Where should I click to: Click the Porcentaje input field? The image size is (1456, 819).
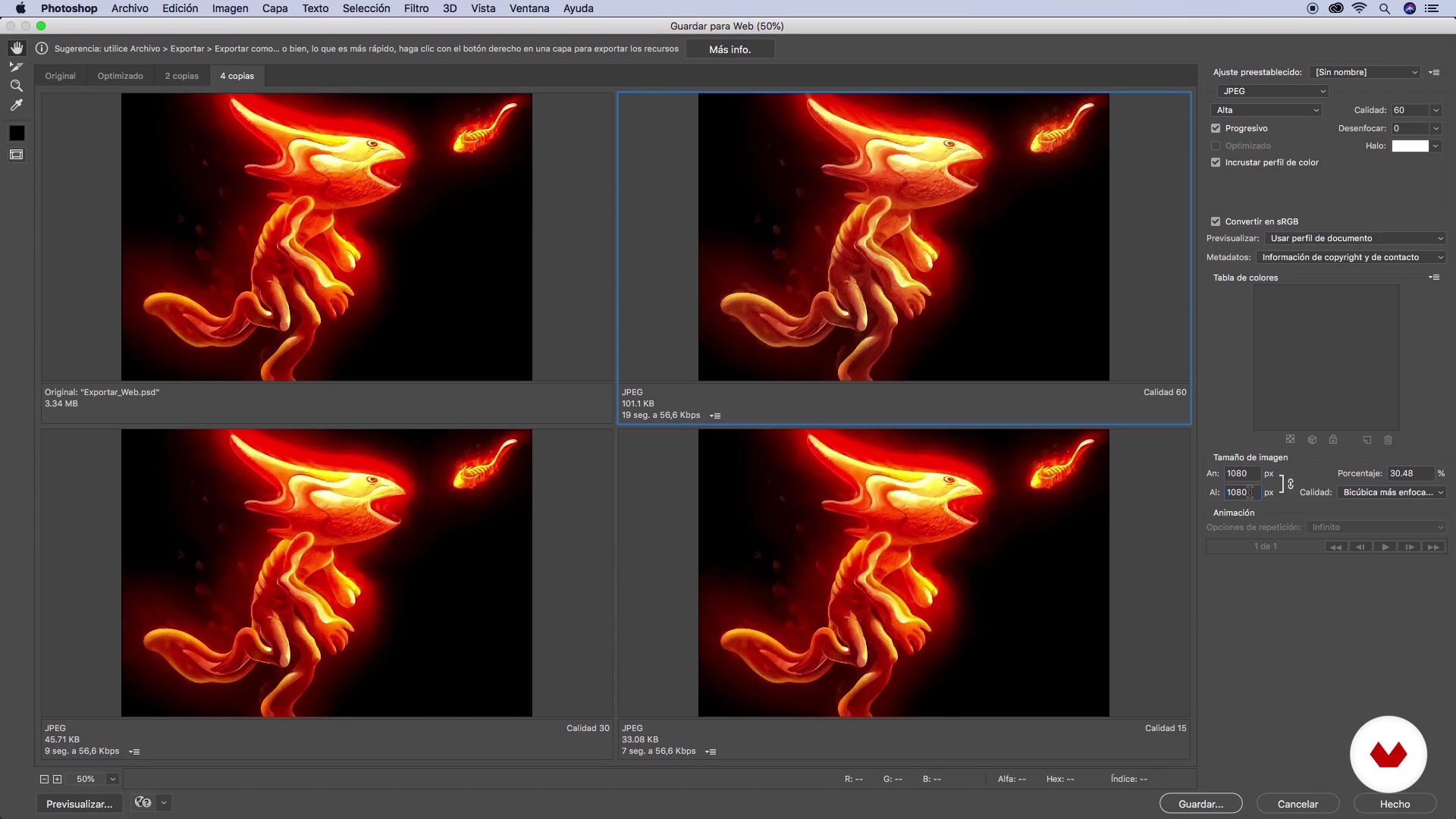point(1410,474)
